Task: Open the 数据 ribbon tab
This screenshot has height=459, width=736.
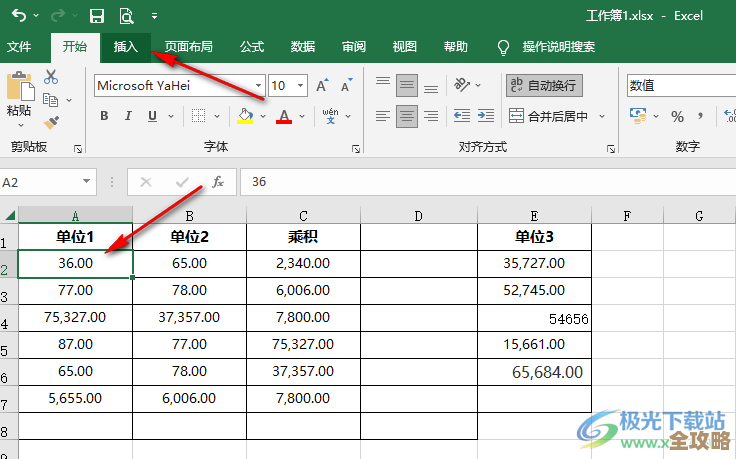Action: pyautogui.click(x=303, y=46)
